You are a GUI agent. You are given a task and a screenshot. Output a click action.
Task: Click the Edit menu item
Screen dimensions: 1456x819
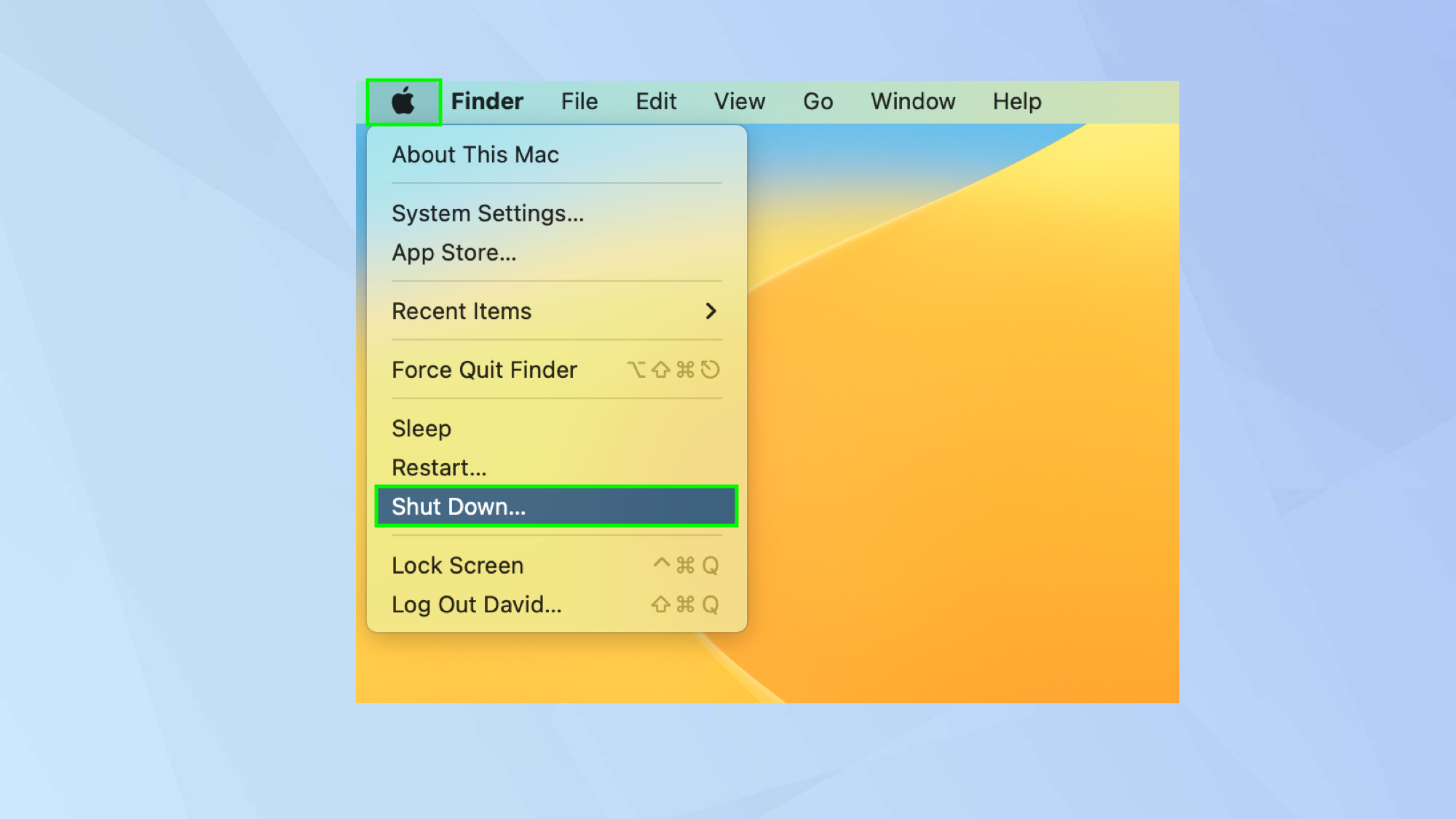point(655,101)
